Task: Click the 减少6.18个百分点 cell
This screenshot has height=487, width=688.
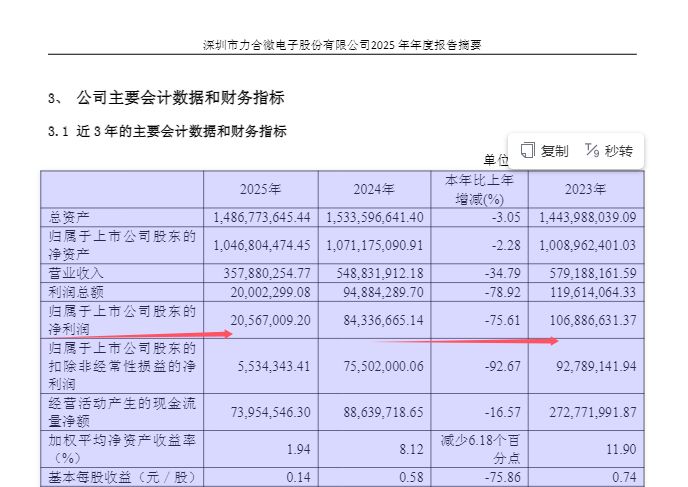Action: tap(480, 449)
